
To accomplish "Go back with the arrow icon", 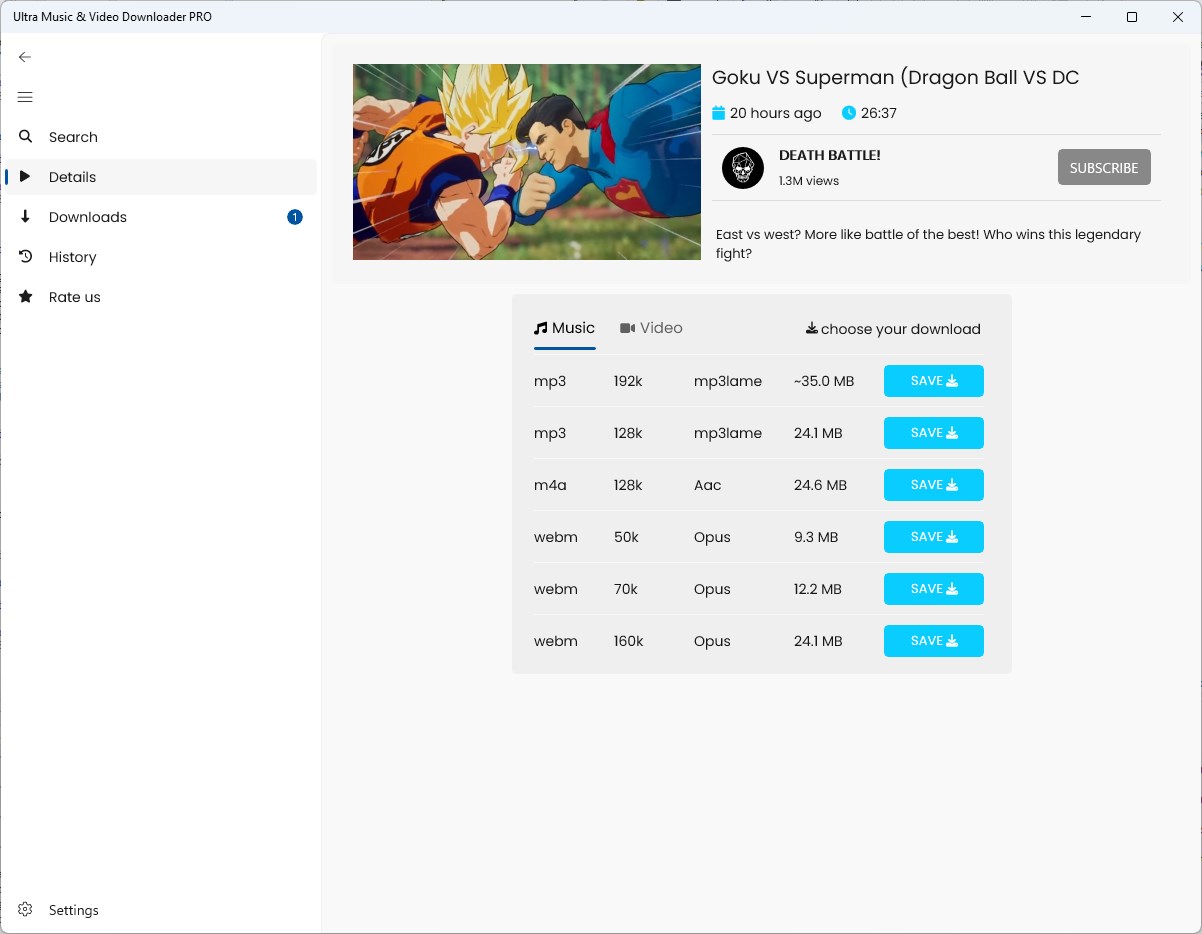I will [x=25, y=57].
